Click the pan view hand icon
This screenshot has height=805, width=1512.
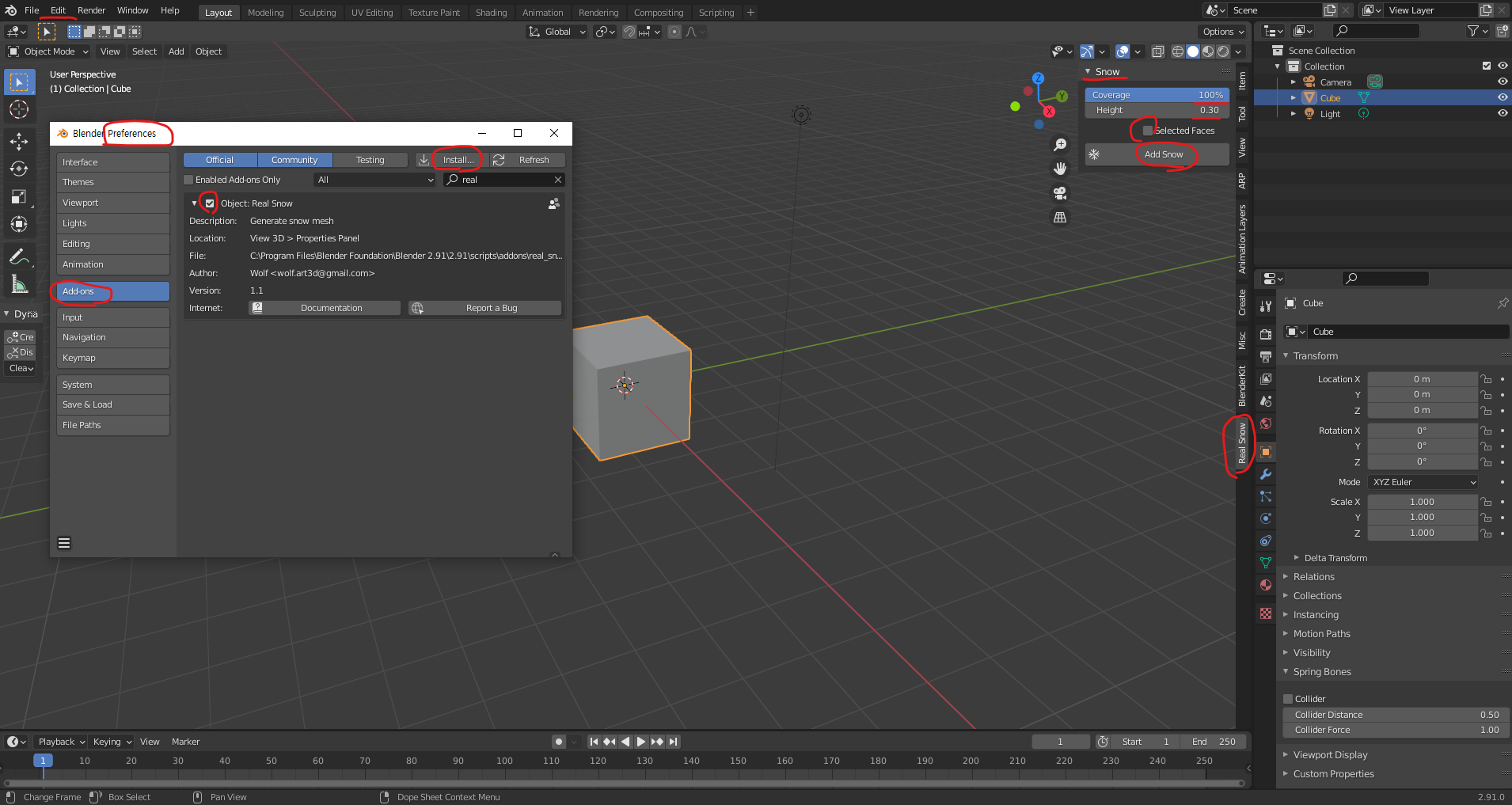click(x=1060, y=169)
